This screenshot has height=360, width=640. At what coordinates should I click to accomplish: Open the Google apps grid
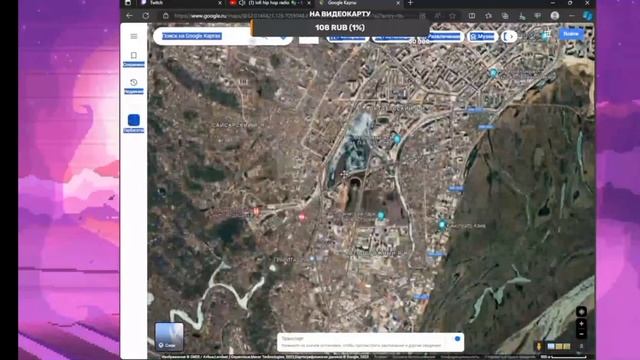pyautogui.click(x=546, y=35)
